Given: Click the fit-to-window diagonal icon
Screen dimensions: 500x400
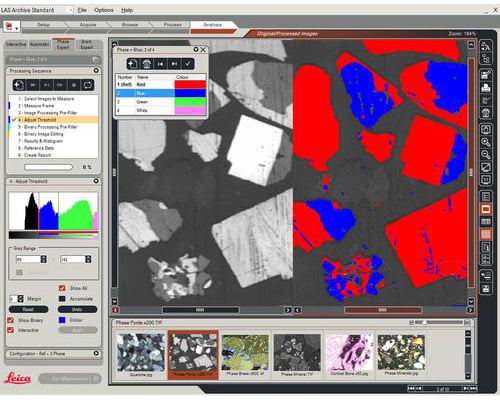Looking at the screenshot, I should [486, 167].
